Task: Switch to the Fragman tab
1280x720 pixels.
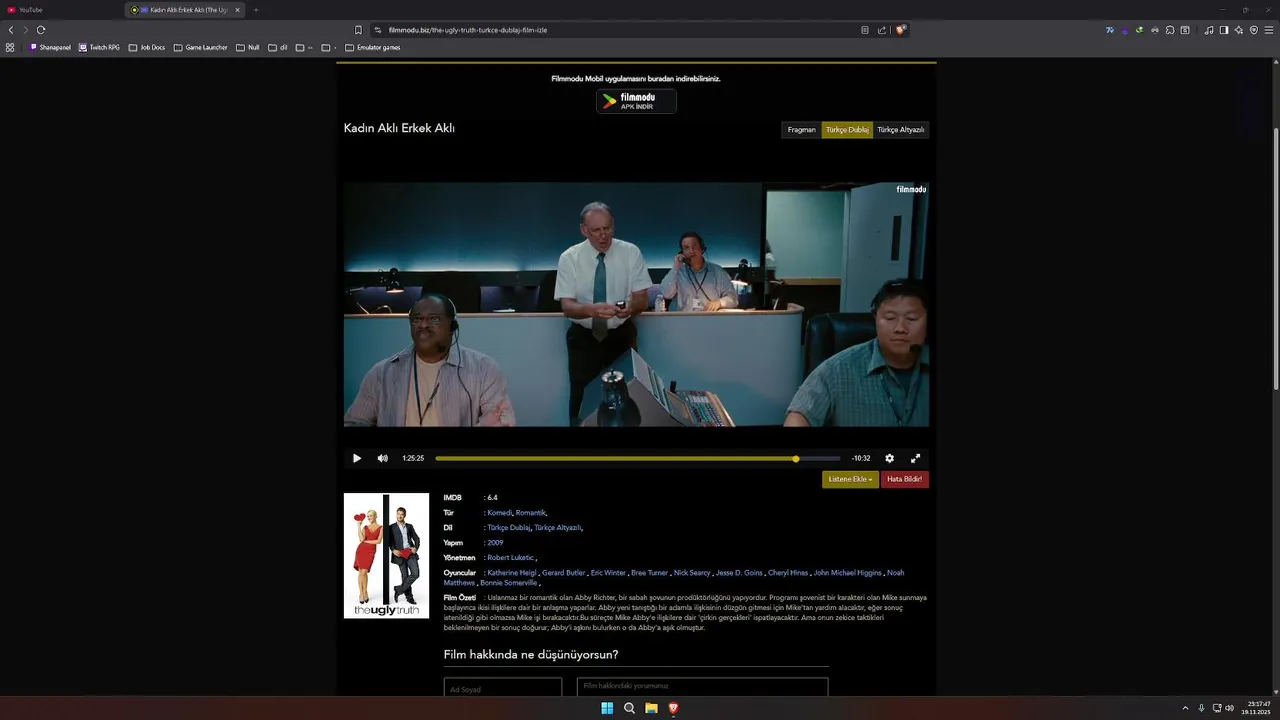Action: tap(802, 130)
